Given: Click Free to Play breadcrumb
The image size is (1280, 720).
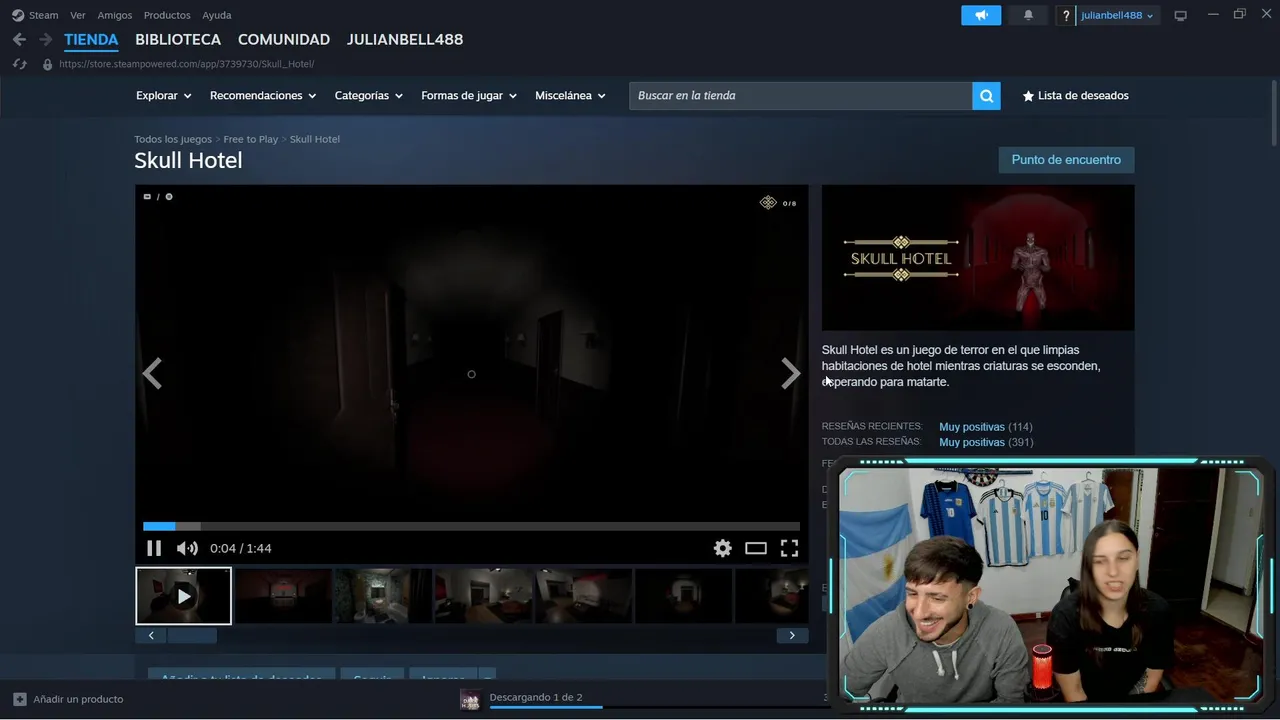Looking at the screenshot, I should pos(251,139).
